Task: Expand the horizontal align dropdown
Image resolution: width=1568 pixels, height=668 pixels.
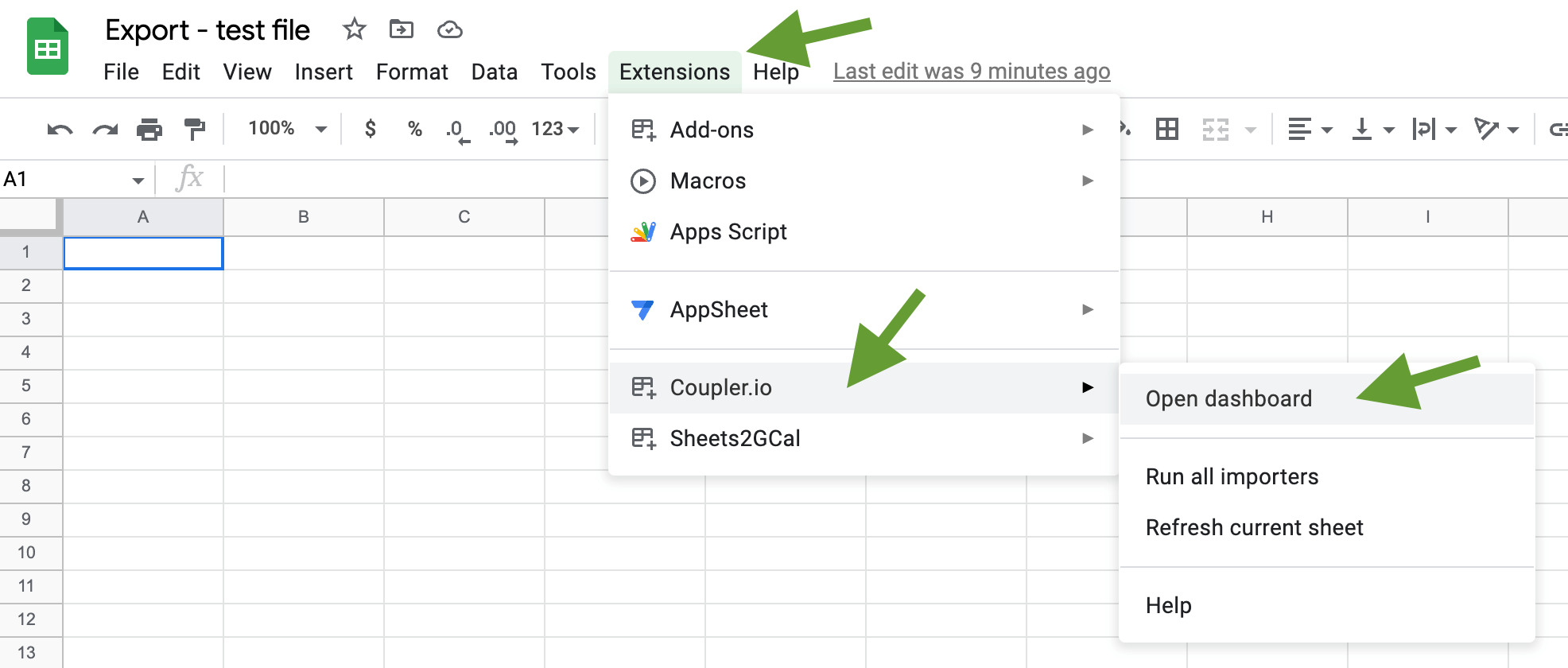Action: click(1310, 129)
